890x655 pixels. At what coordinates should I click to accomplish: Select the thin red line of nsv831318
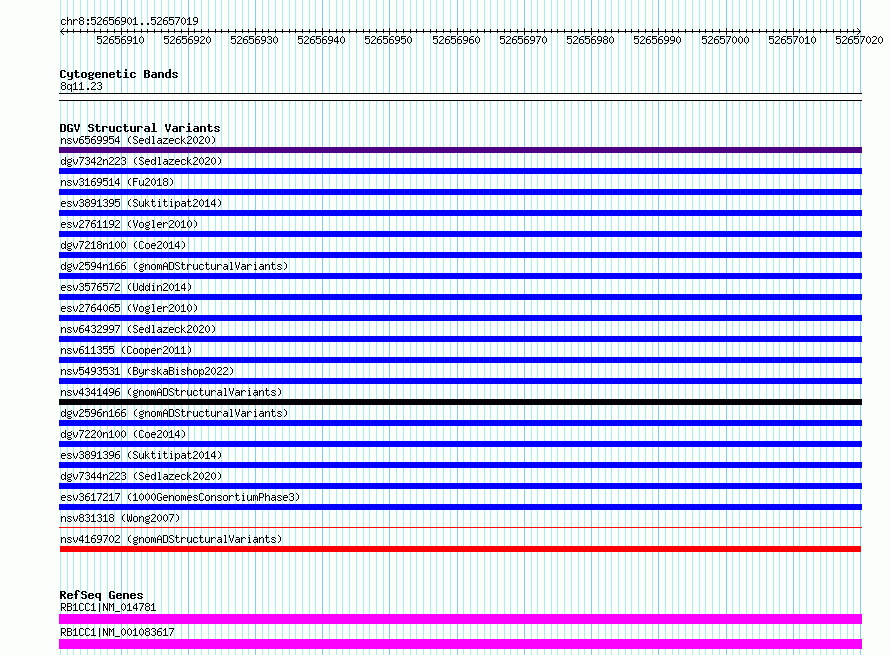460,527
